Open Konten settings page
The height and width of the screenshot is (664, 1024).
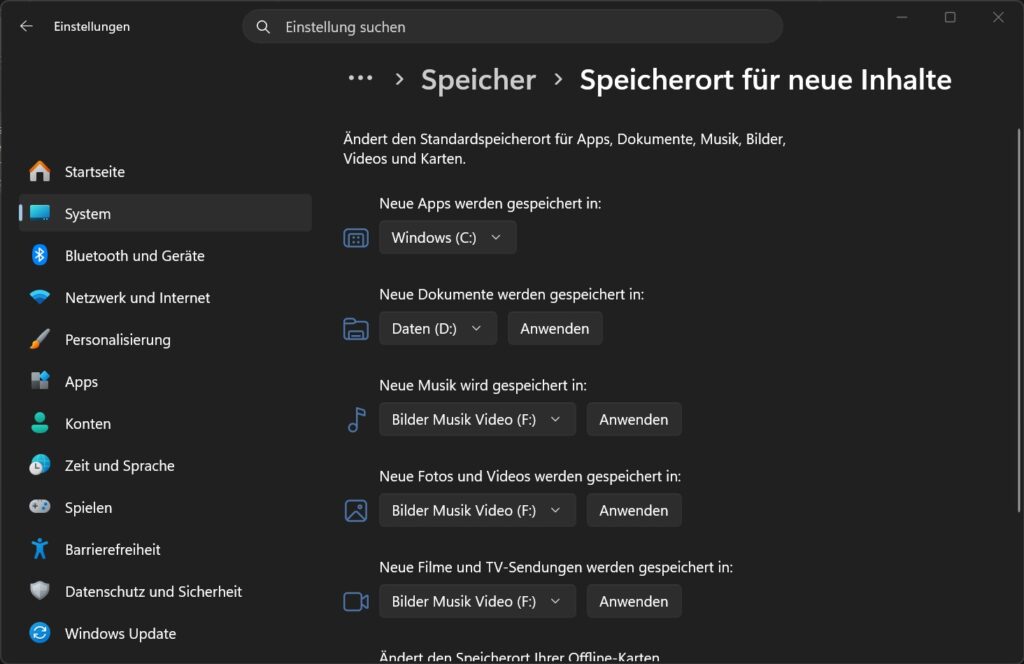pos(165,423)
